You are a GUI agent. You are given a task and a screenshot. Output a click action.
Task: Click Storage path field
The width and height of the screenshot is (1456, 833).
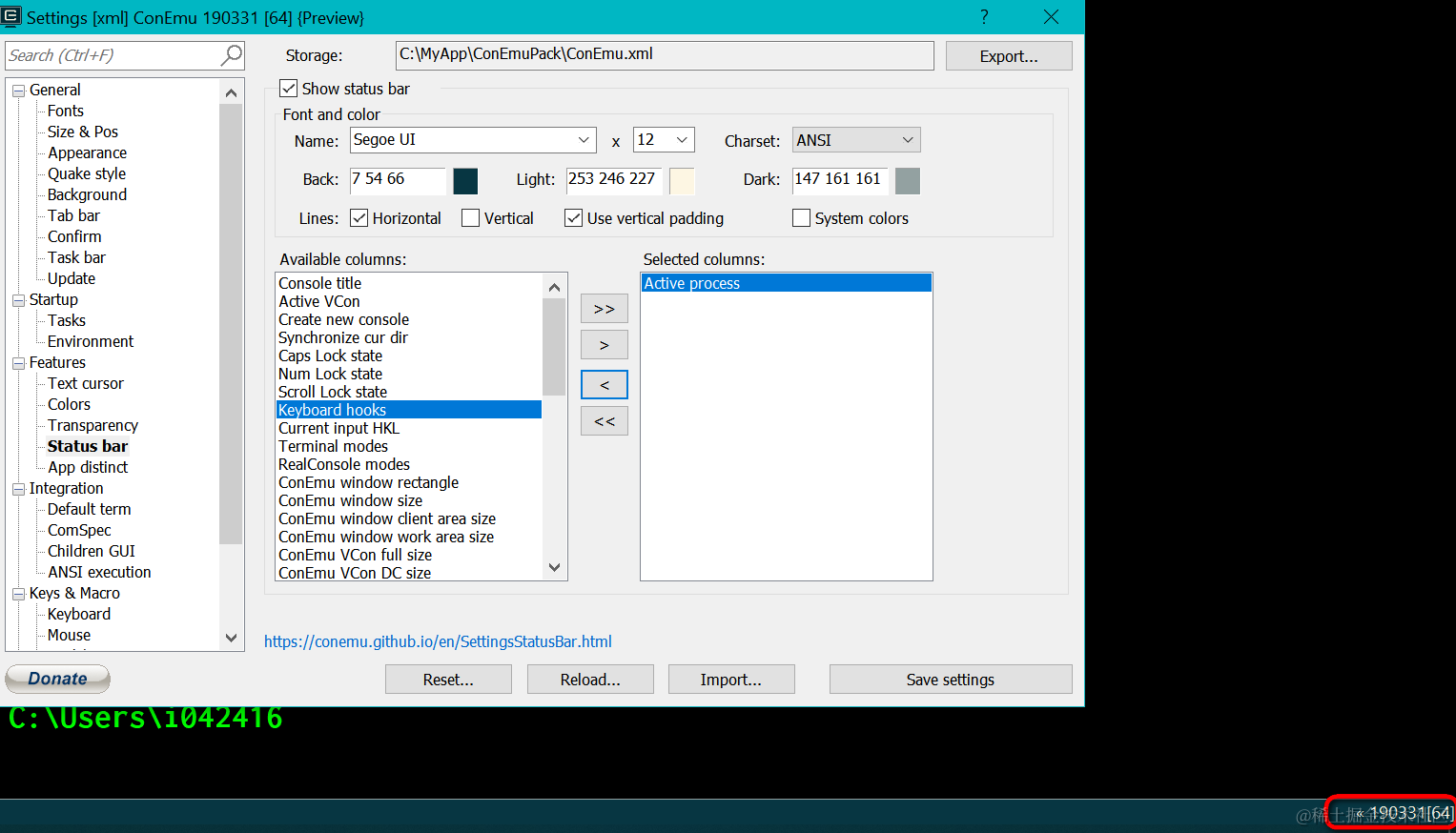pyautogui.click(x=665, y=55)
